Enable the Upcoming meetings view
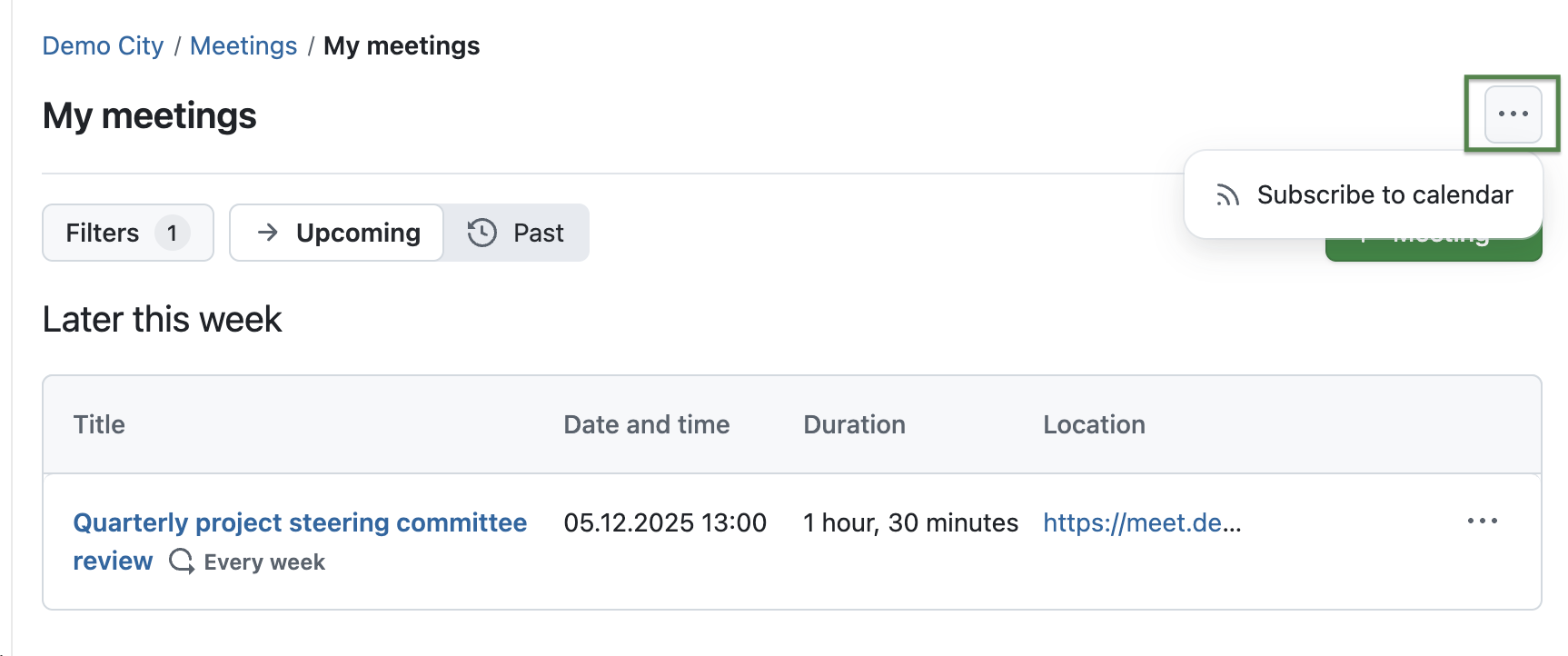 pyautogui.click(x=336, y=233)
